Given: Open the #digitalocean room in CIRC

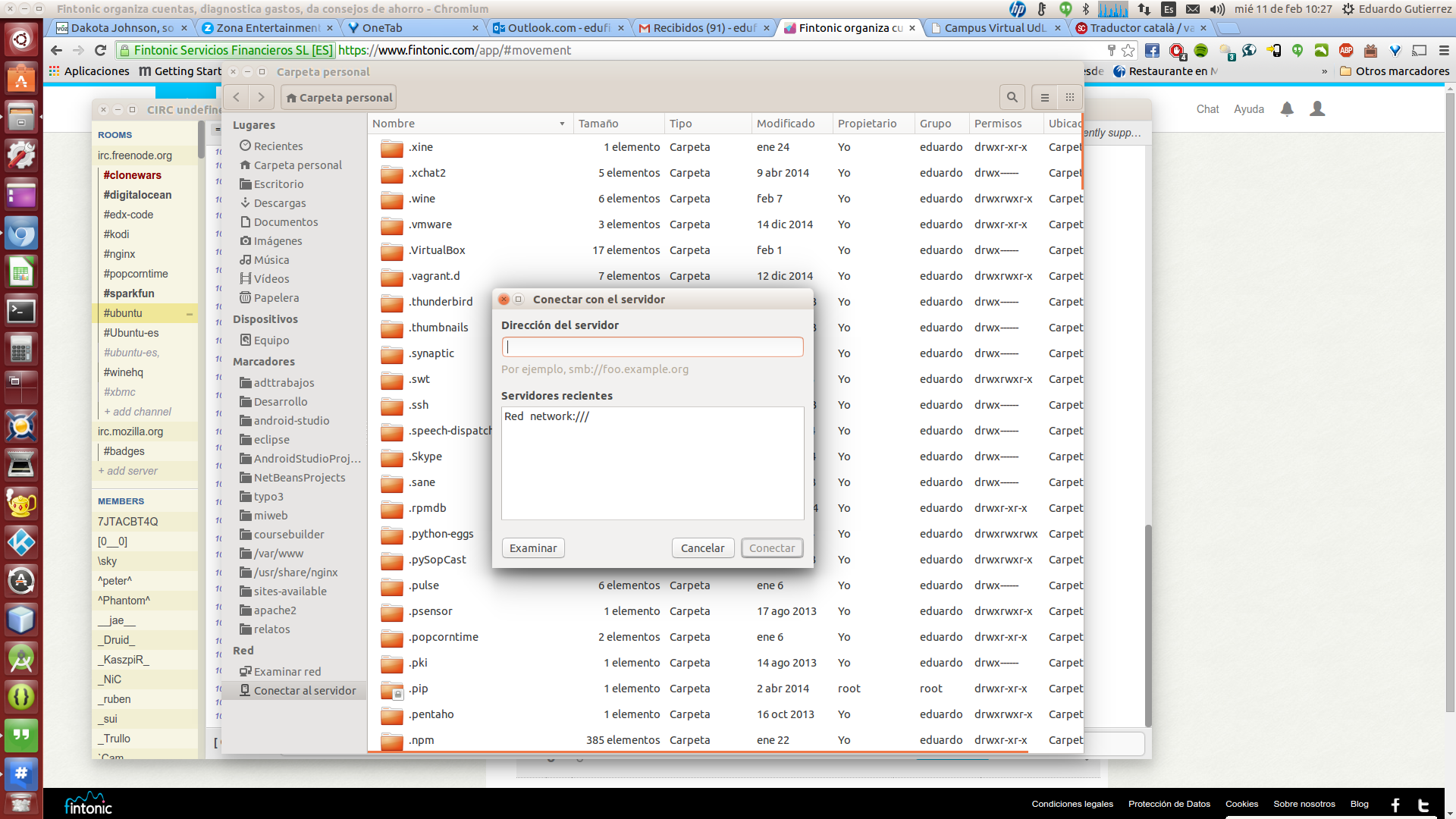Looking at the screenshot, I should (x=137, y=195).
